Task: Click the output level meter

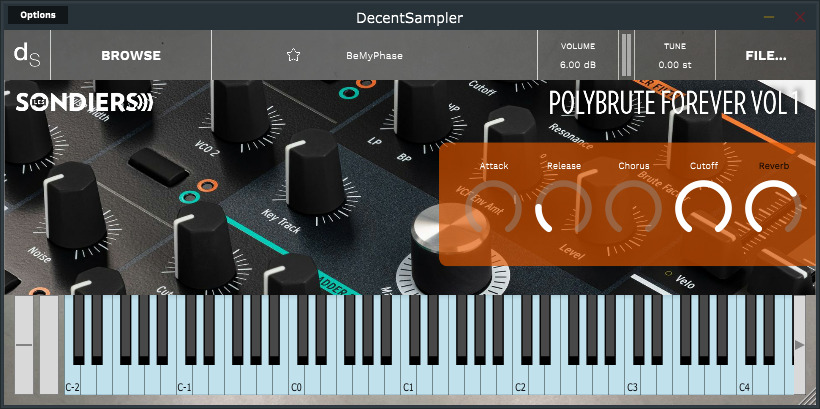Action: (627, 55)
